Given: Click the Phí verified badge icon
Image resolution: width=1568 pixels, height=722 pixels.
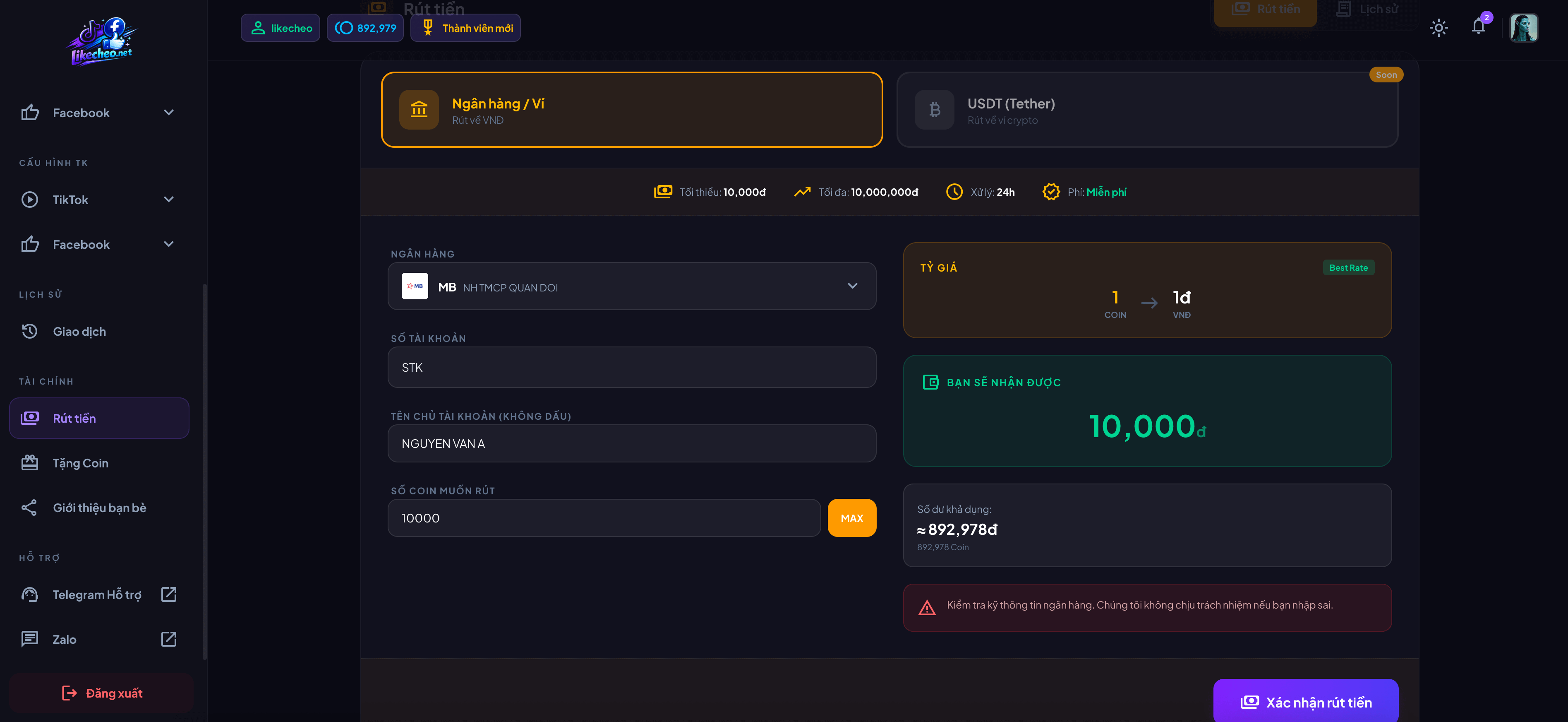Looking at the screenshot, I should (1051, 192).
